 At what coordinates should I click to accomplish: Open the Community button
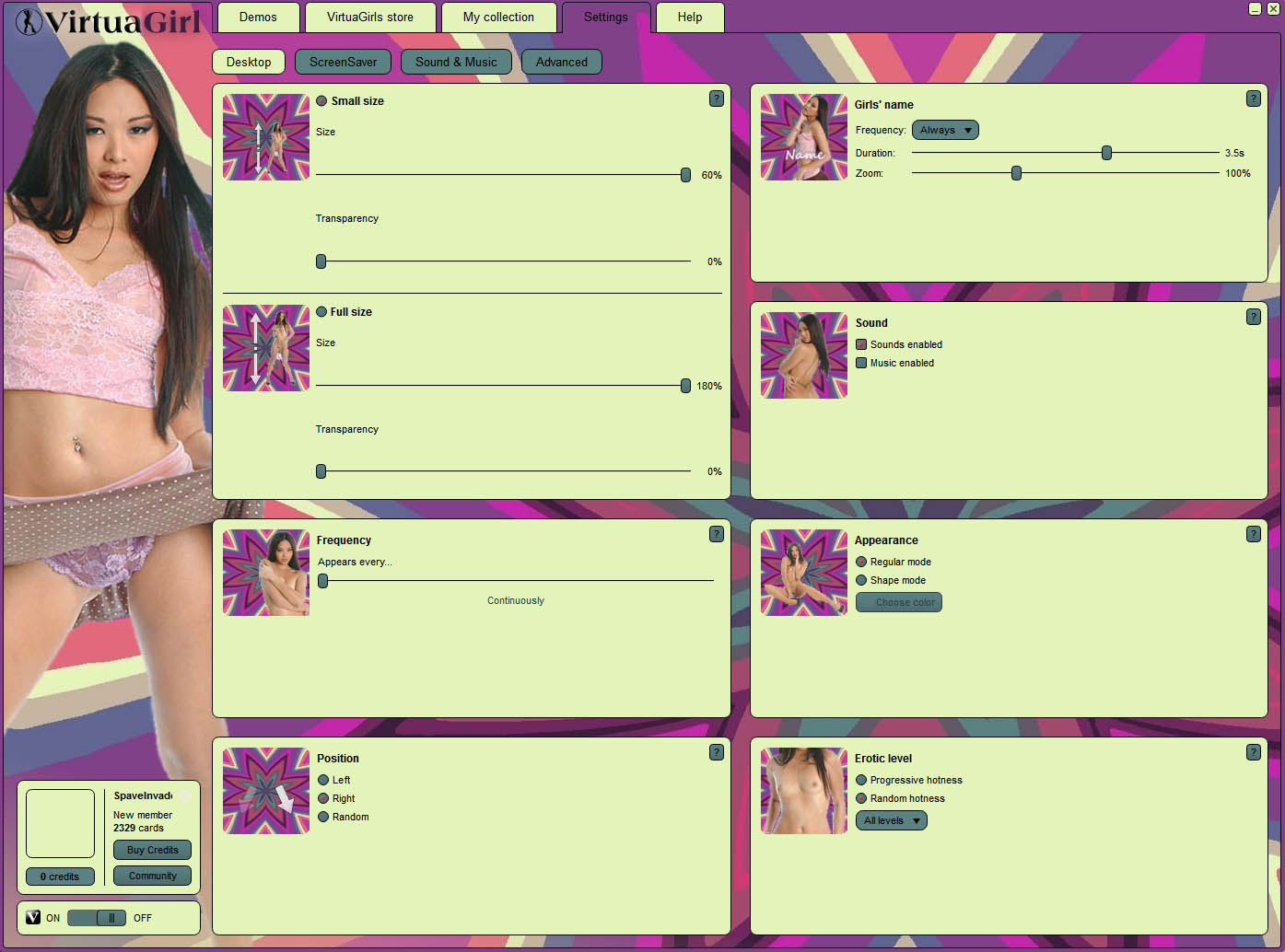152,876
